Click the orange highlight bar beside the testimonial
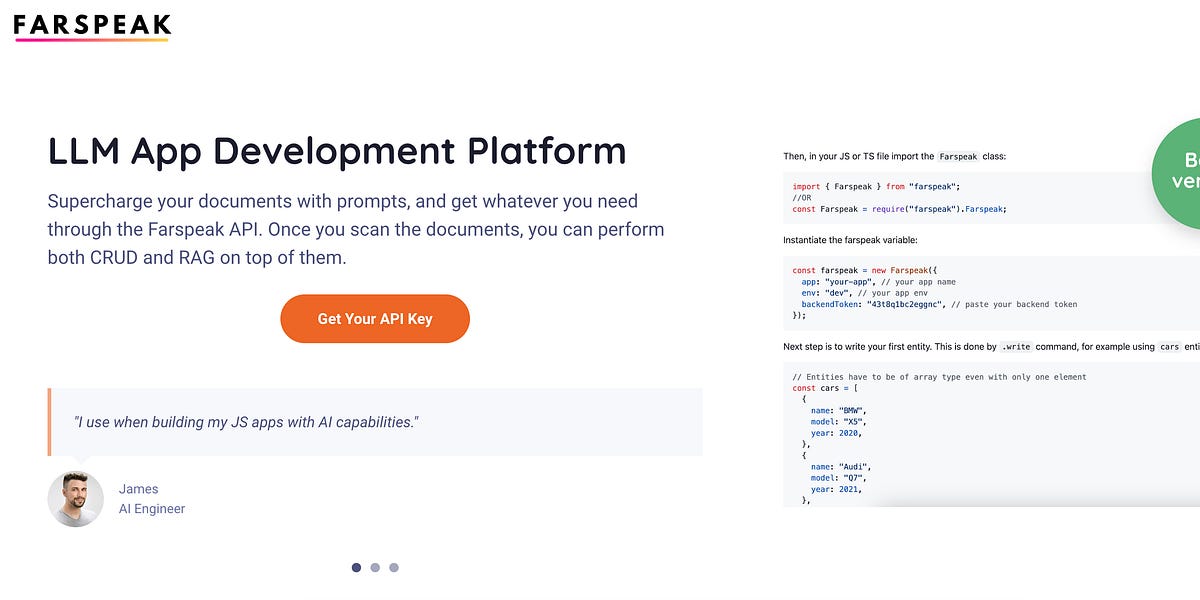The image size is (1200, 600). [x=49, y=421]
